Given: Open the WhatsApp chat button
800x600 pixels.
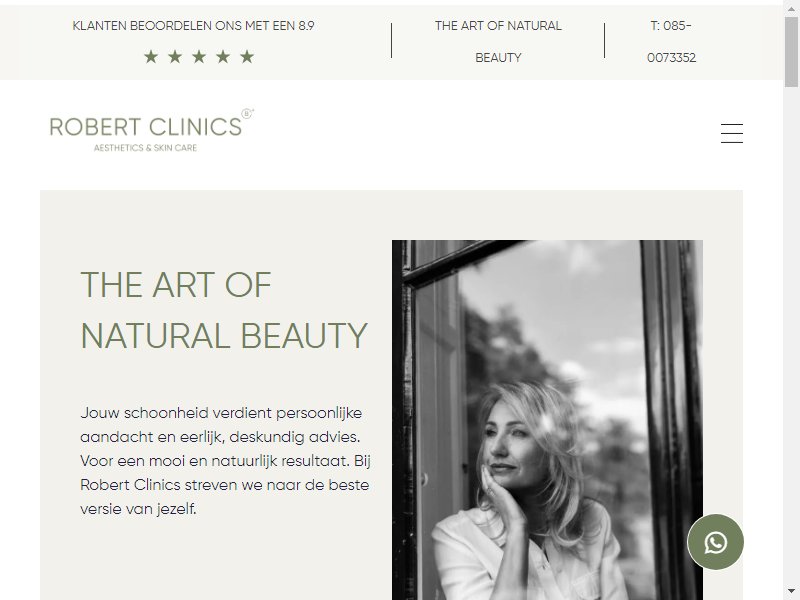Looking at the screenshot, I should coord(715,542).
